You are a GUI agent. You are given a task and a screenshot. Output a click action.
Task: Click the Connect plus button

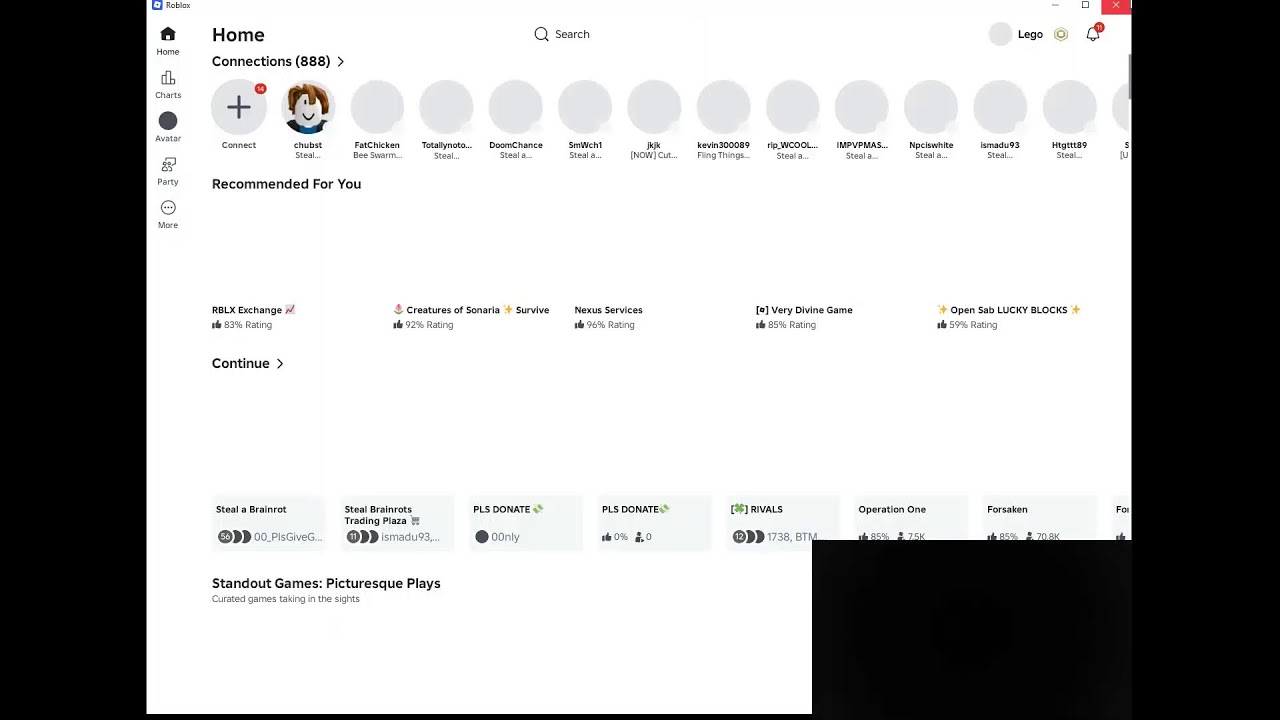point(239,107)
